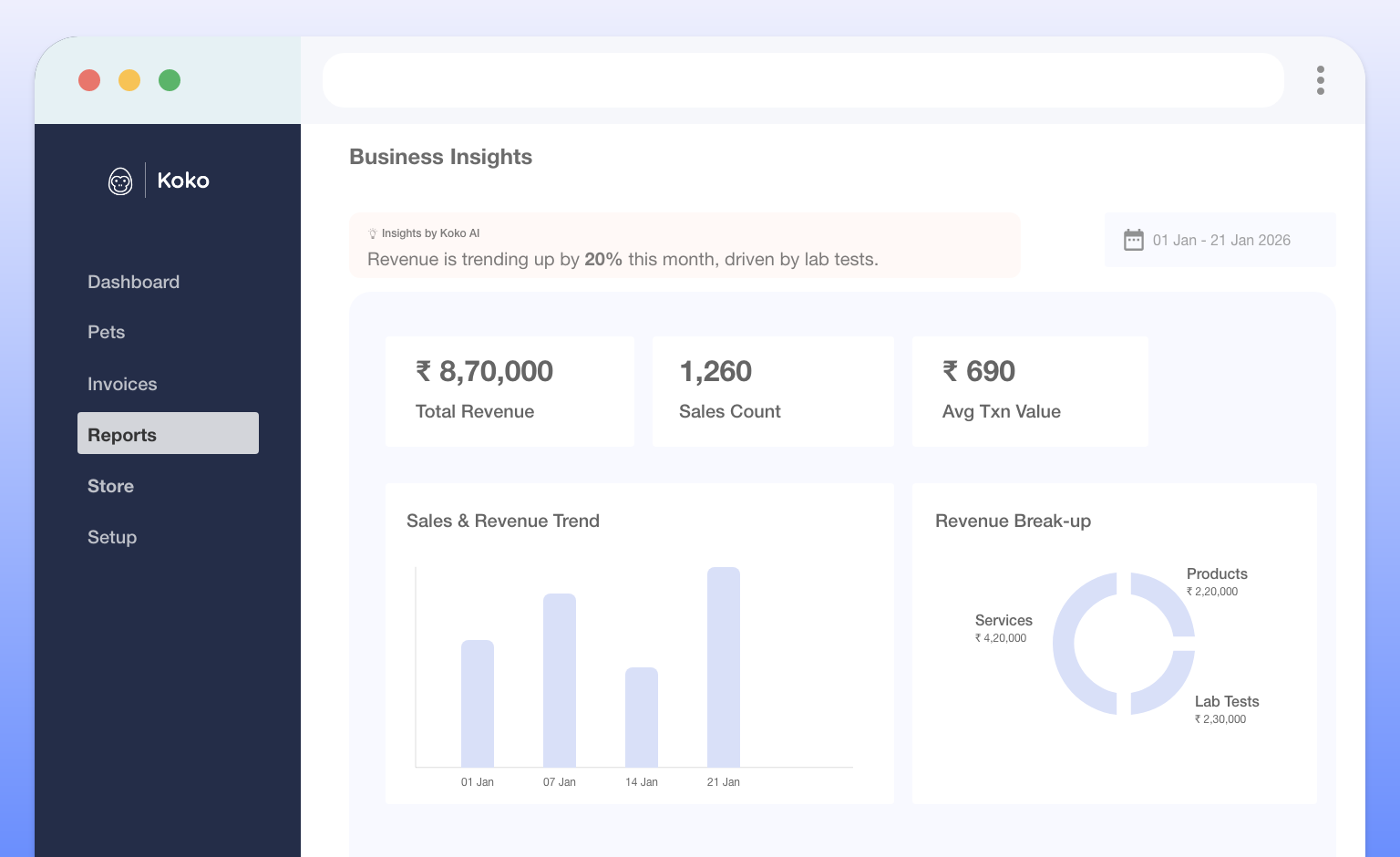Viewport: 1400px width, 857px height.
Task: Select the 21 Jan bar in the trend chart
Action: [x=724, y=666]
